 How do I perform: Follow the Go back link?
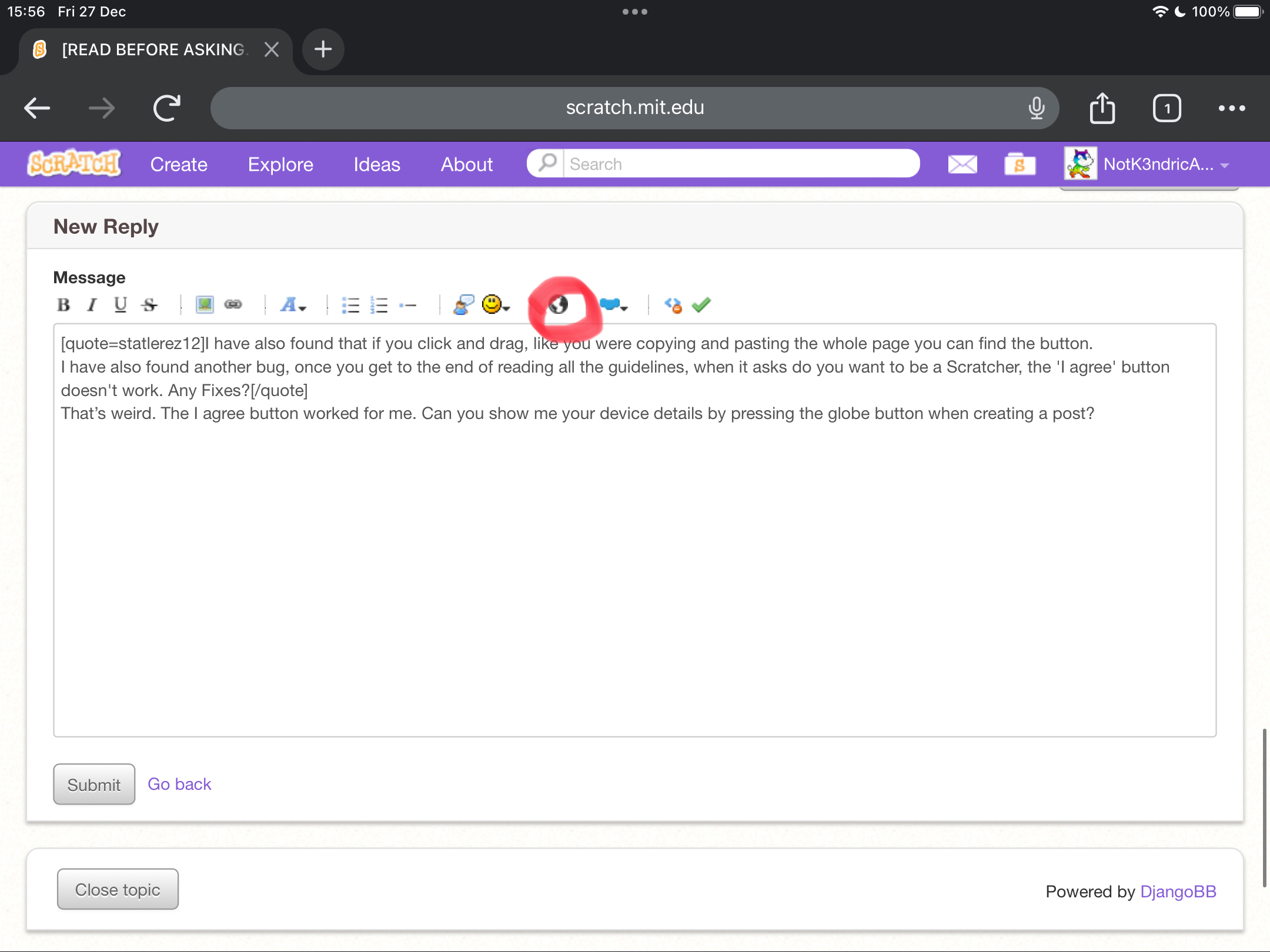pyautogui.click(x=179, y=784)
